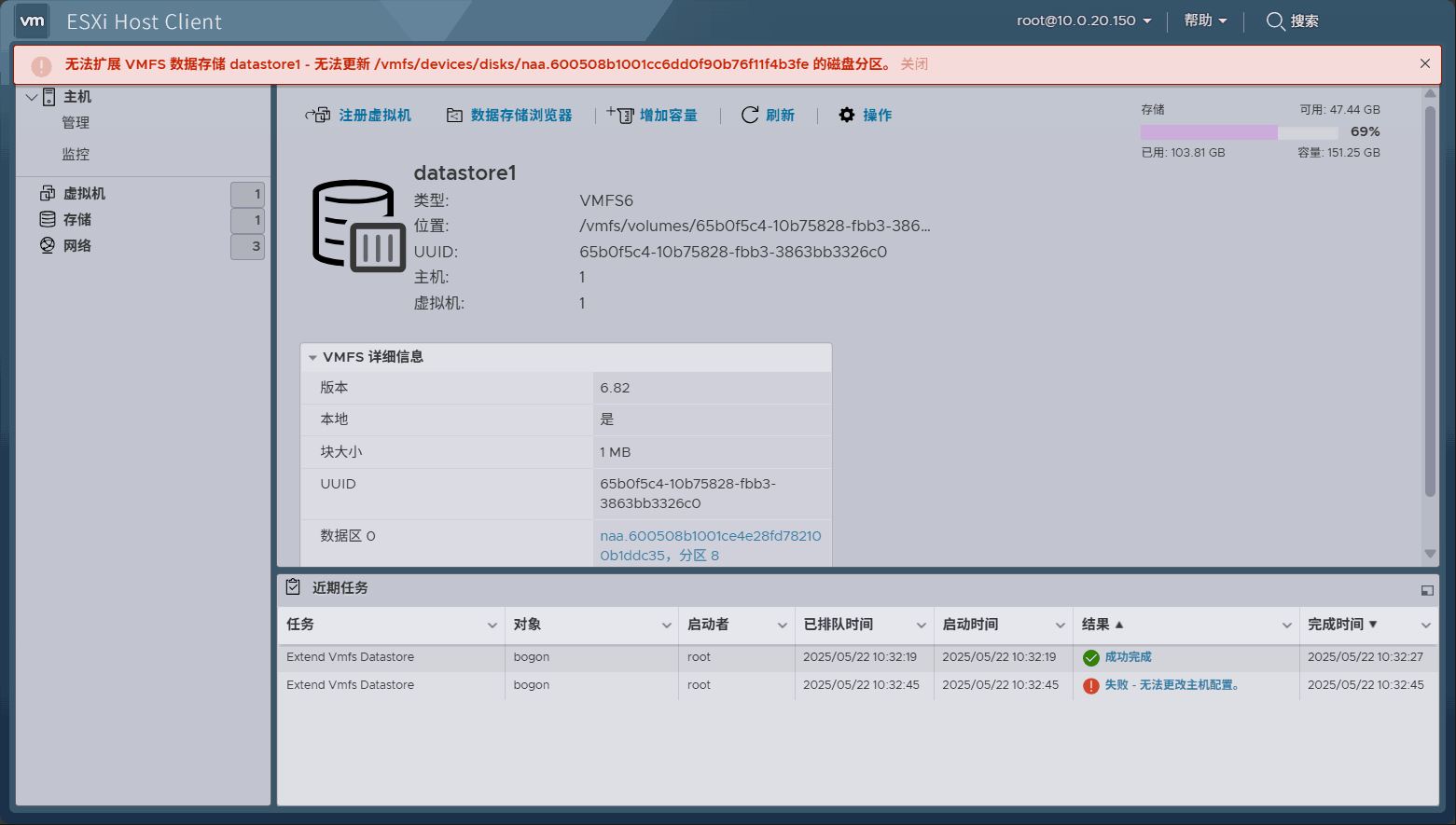Open extent link naa.600508b1001ce4e28fd78210
This screenshot has width=1456, height=825.
tap(711, 545)
